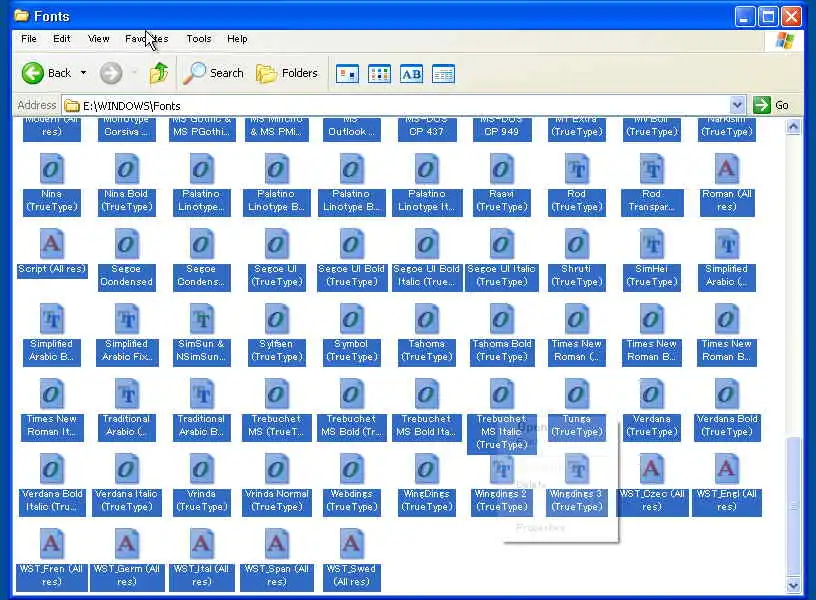Image resolution: width=816 pixels, height=600 pixels.
Task: Click the vertical scrollbar thumb
Action: point(793,507)
